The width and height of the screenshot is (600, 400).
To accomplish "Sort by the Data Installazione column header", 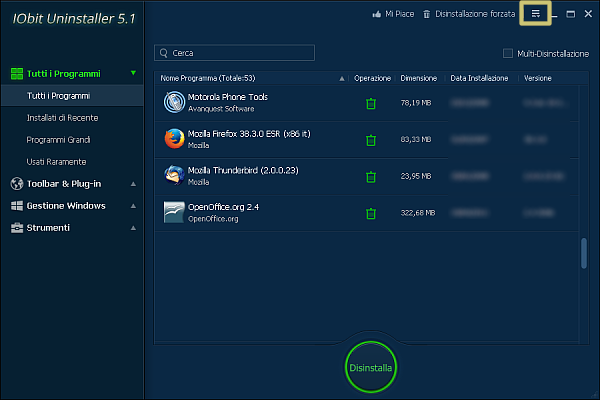I will [479, 78].
